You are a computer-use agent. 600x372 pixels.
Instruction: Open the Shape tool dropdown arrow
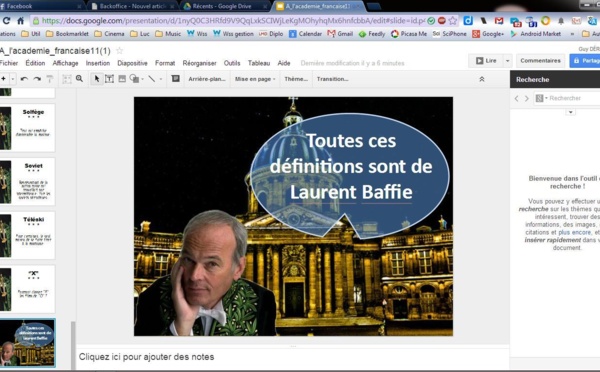pyautogui.click(x=142, y=79)
